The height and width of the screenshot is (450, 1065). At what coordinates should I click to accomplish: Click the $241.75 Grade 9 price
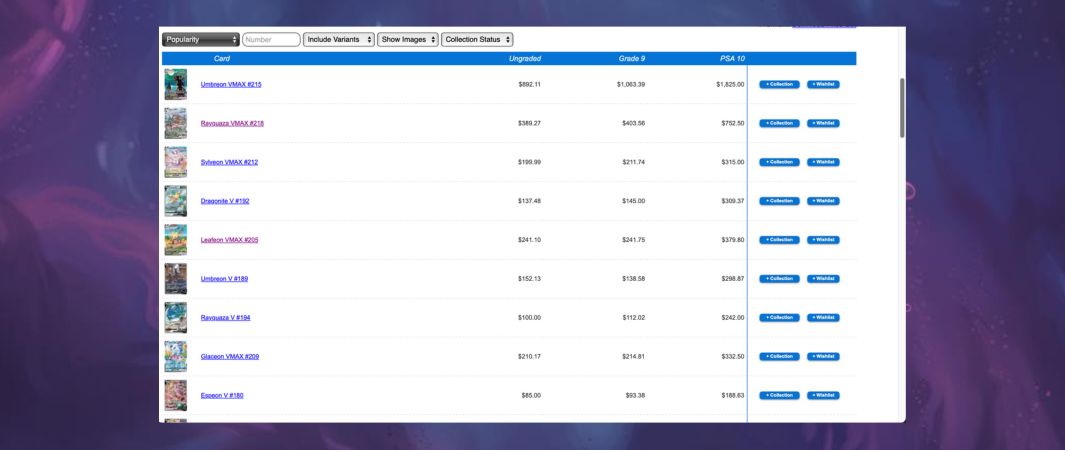coord(634,240)
